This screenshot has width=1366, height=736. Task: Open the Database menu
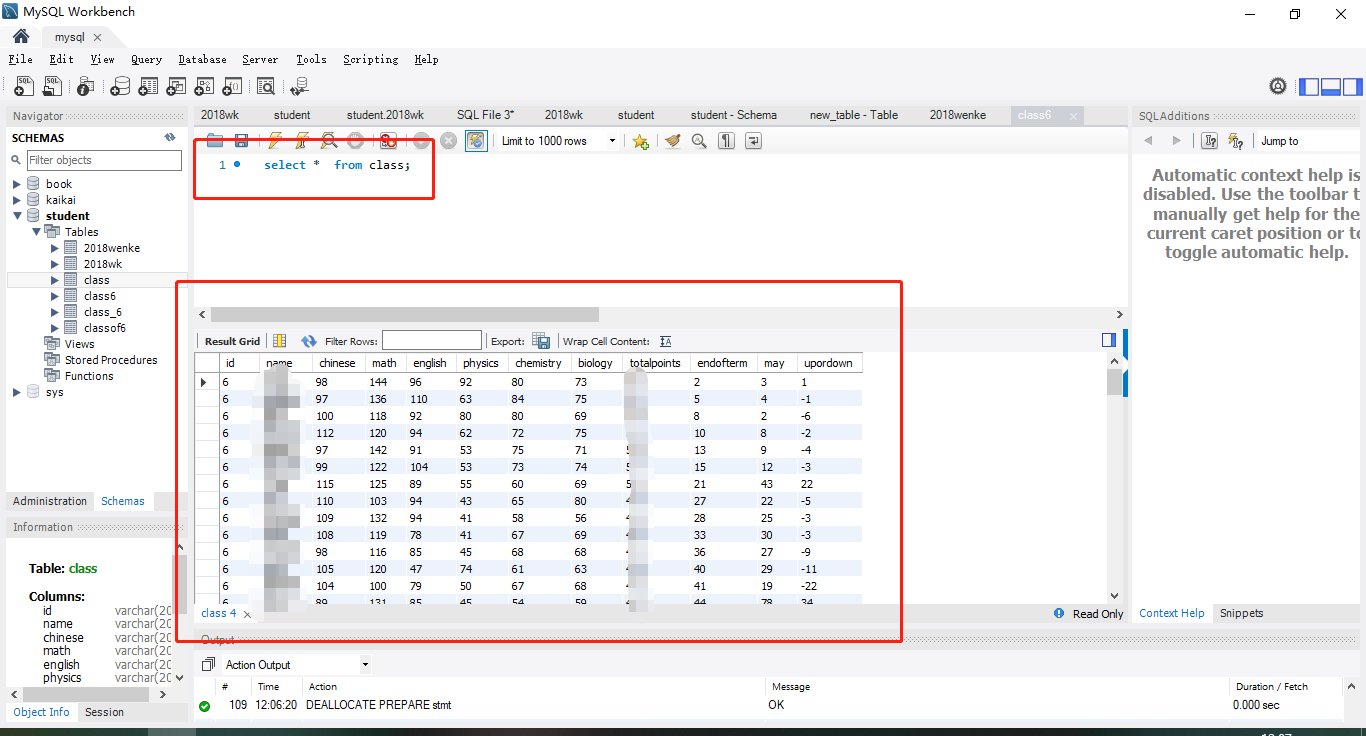[202, 60]
